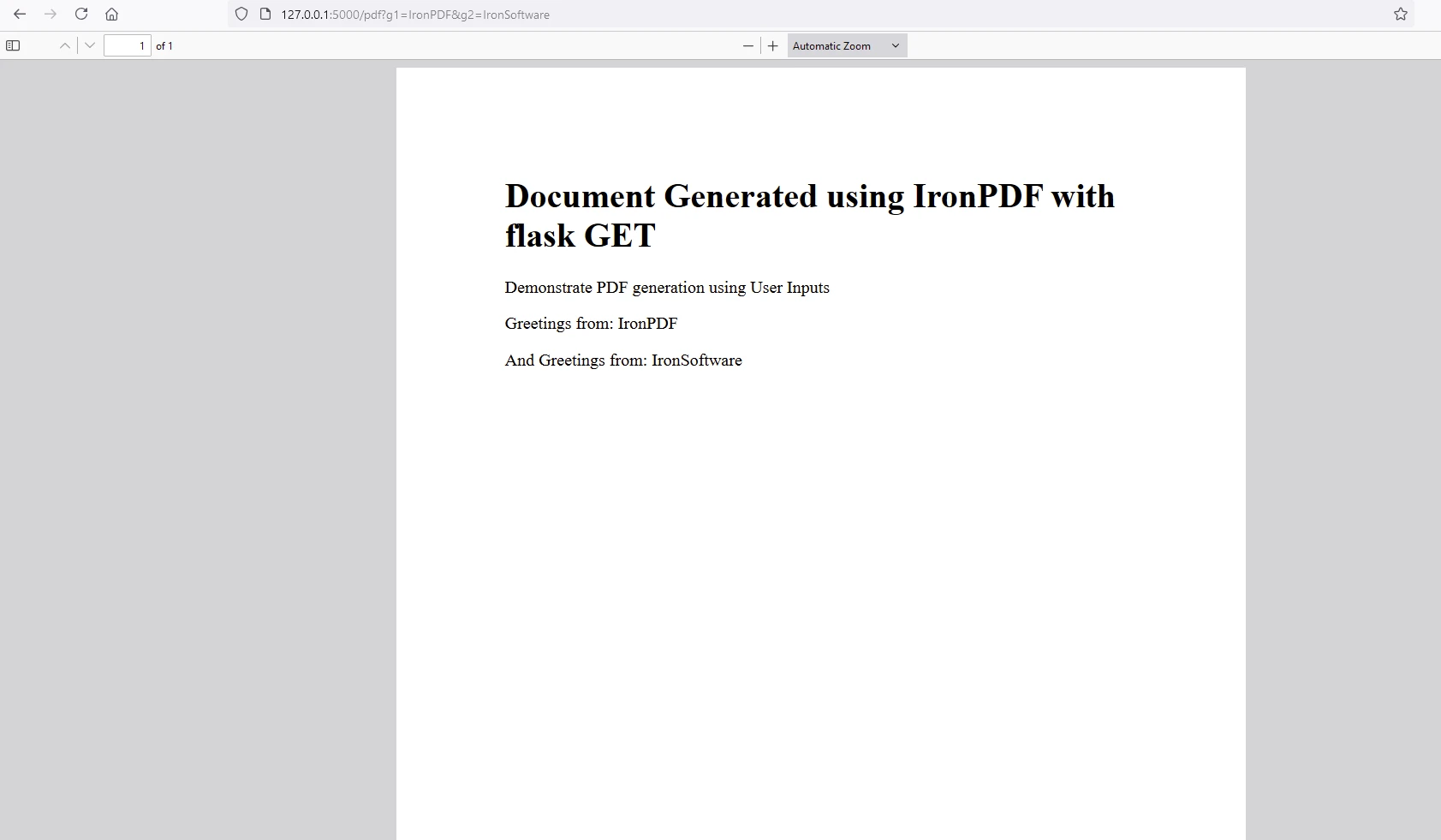Click the IronPDF document heading
Viewport: 1441px width, 840px height.
coord(809,216)
